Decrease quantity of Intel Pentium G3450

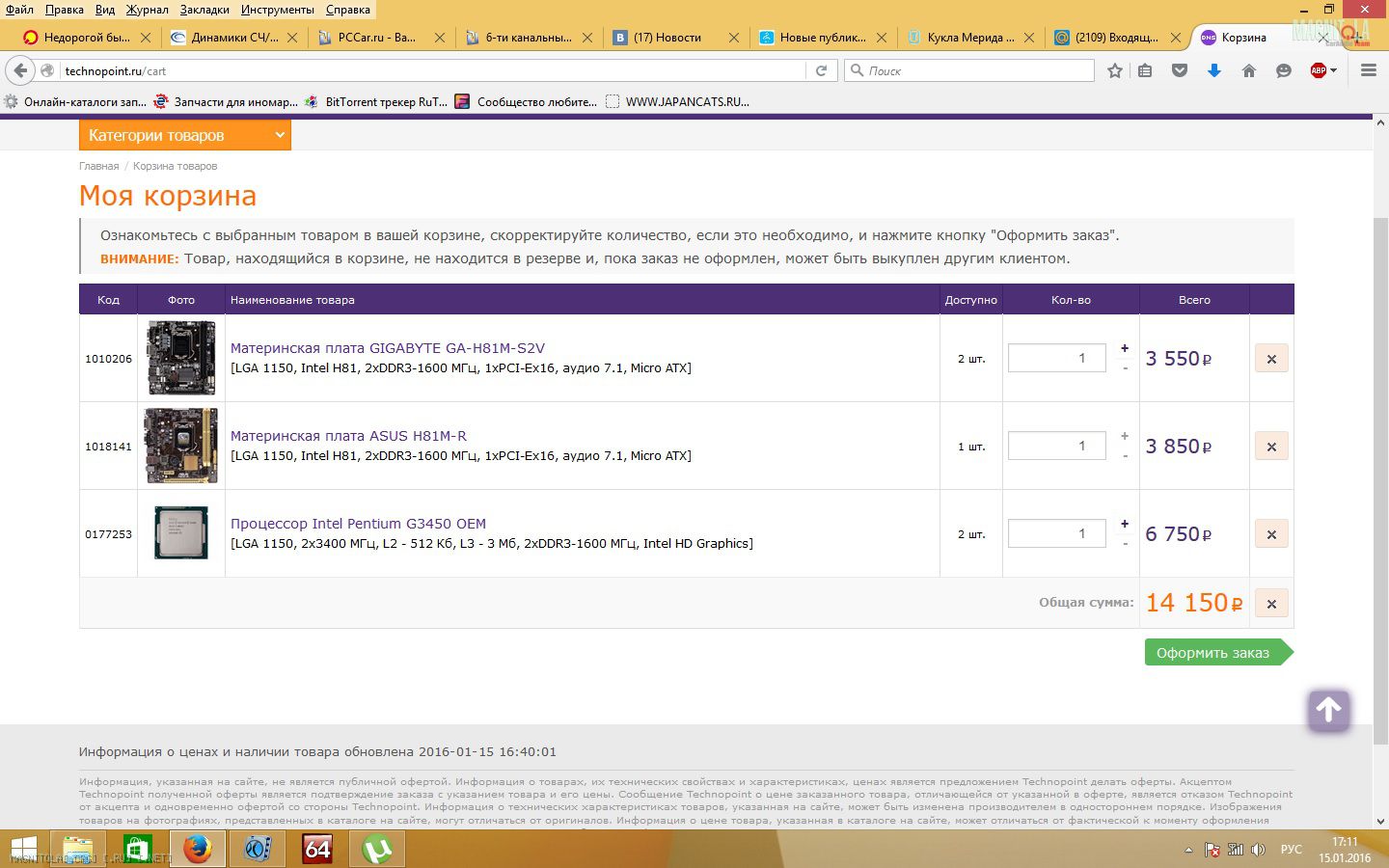[1125, 544]
